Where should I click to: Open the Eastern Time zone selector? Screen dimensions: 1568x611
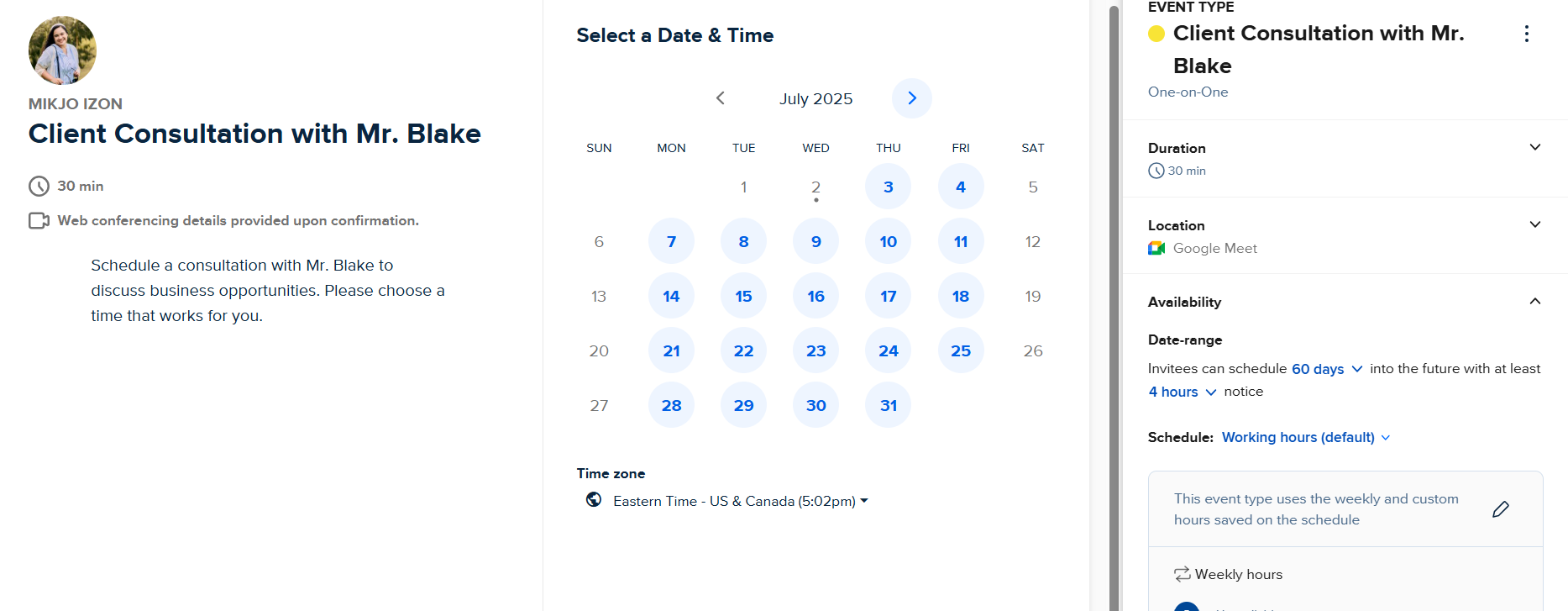[740, 501]
